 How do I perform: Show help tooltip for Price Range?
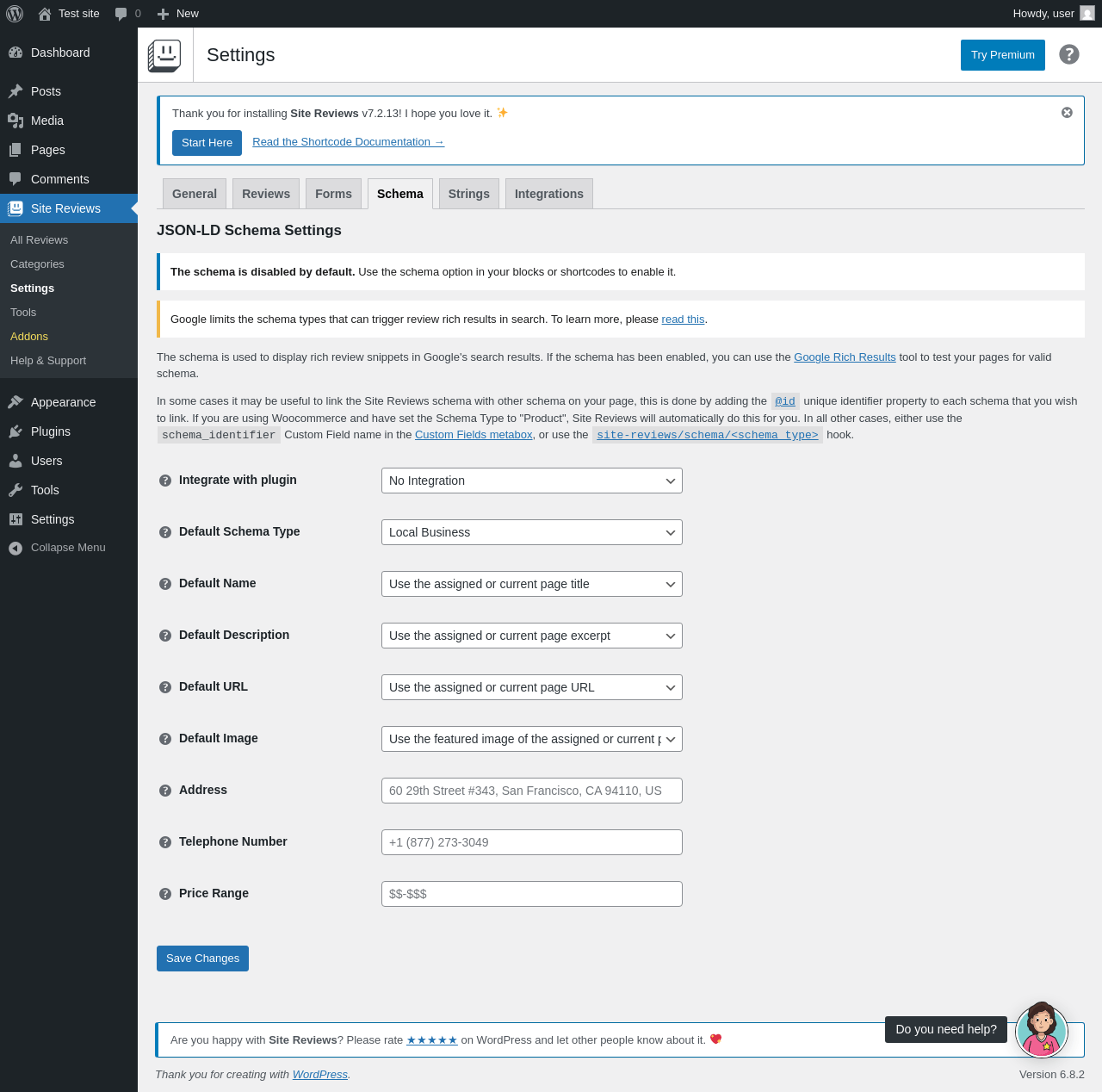click(x=165, y=894)
